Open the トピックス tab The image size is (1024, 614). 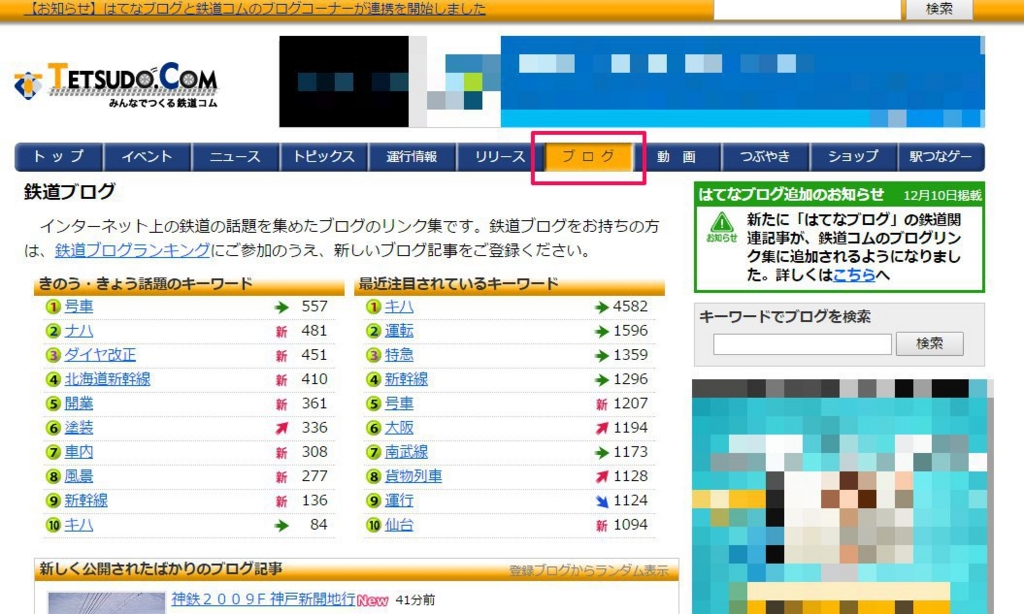click(x=324, y=157)
